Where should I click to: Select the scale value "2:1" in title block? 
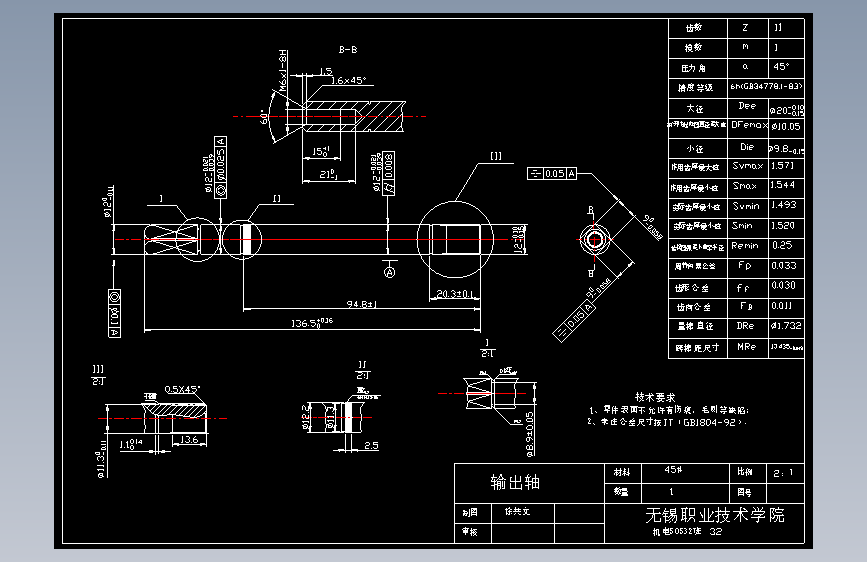click(783, 473)
